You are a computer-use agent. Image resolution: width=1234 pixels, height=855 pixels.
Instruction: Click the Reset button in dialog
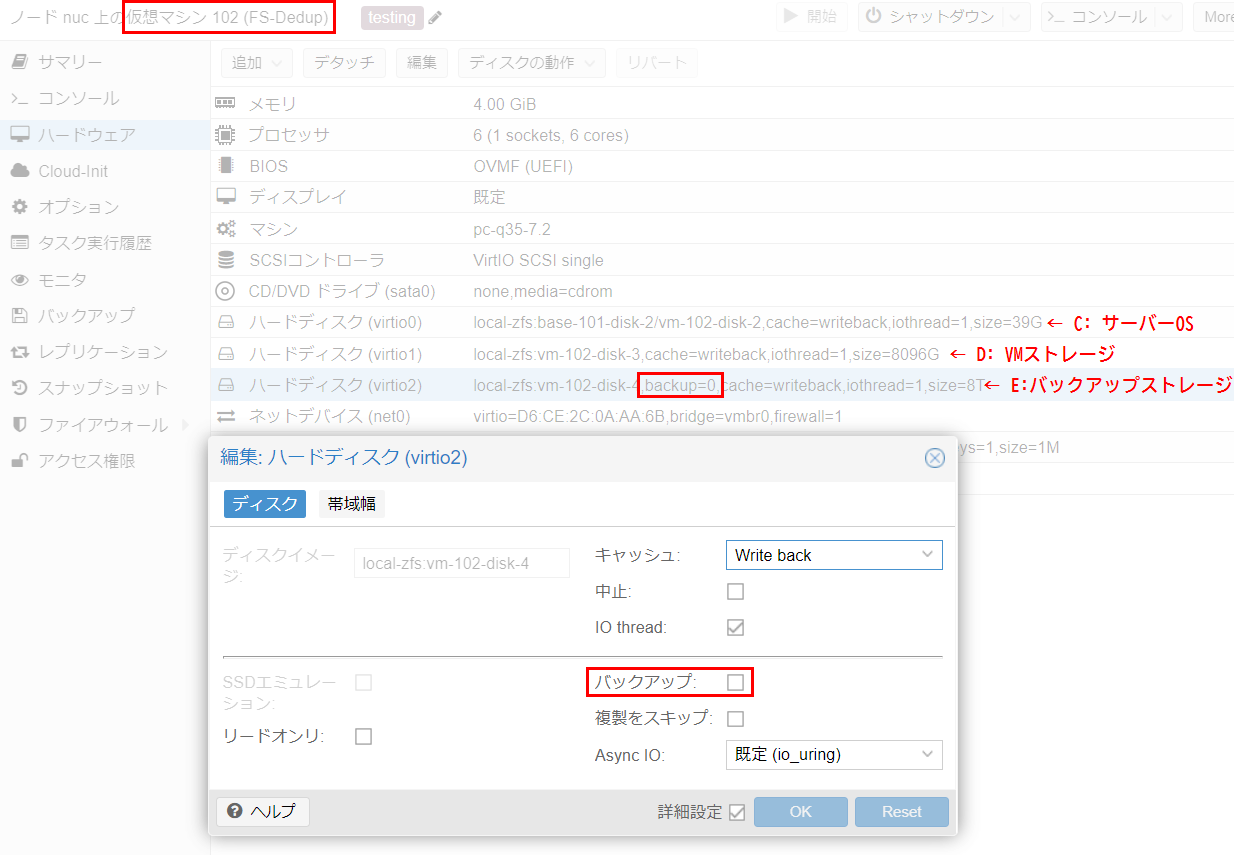tap(902, 812)
